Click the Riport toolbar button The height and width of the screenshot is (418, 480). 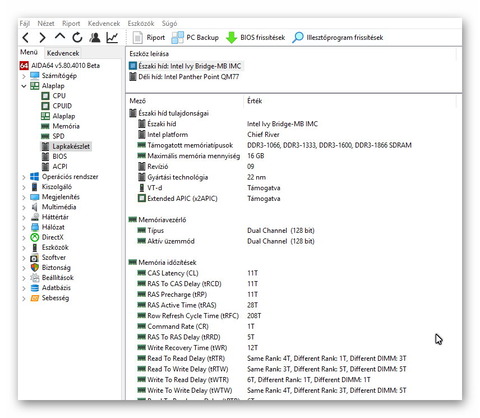pos(149,38)
